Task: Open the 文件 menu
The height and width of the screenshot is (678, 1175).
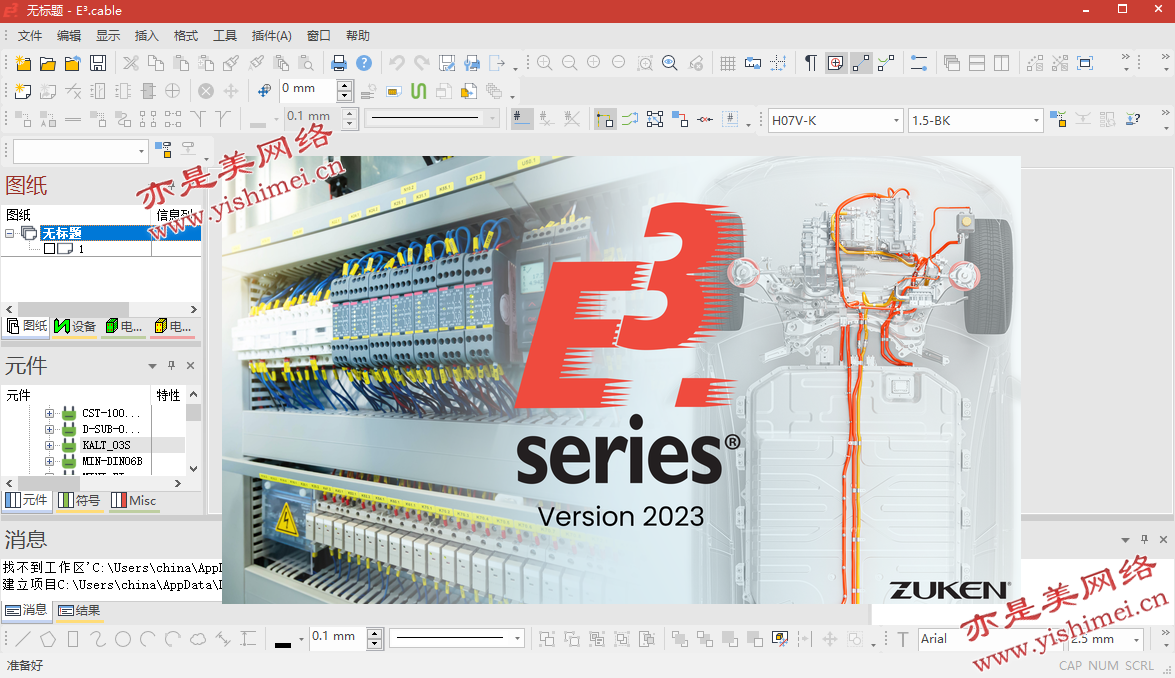Action: pos(30,35)
